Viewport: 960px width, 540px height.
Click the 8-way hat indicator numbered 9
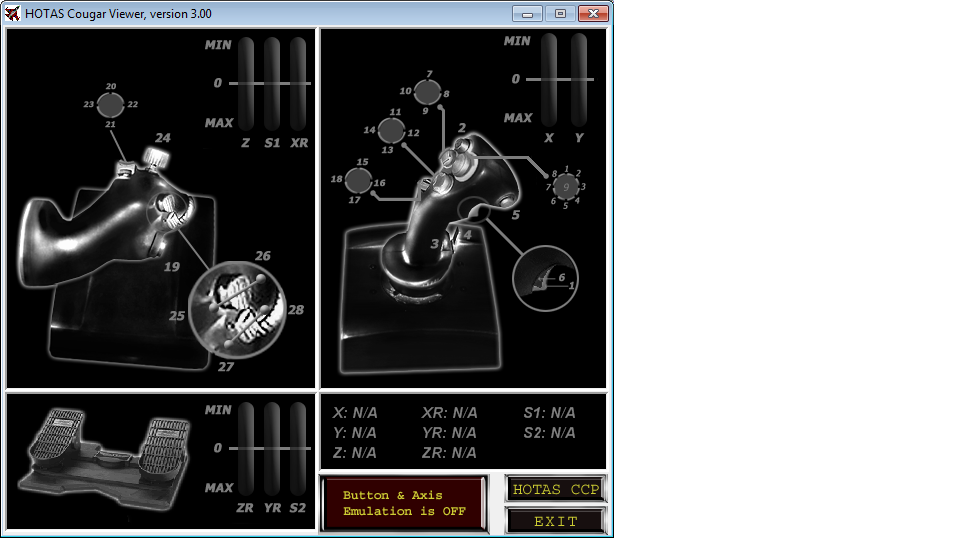(x=566, y=187)
